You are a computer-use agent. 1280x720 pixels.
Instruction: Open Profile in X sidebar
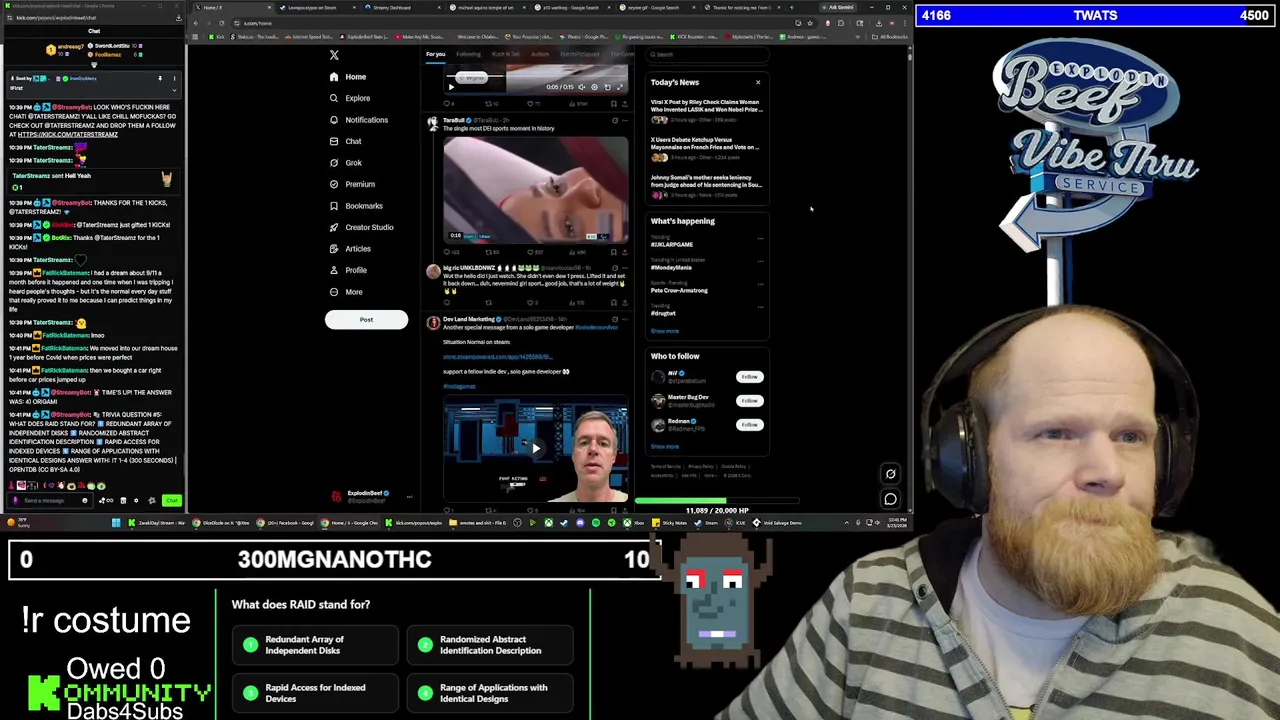pos(348,270)
